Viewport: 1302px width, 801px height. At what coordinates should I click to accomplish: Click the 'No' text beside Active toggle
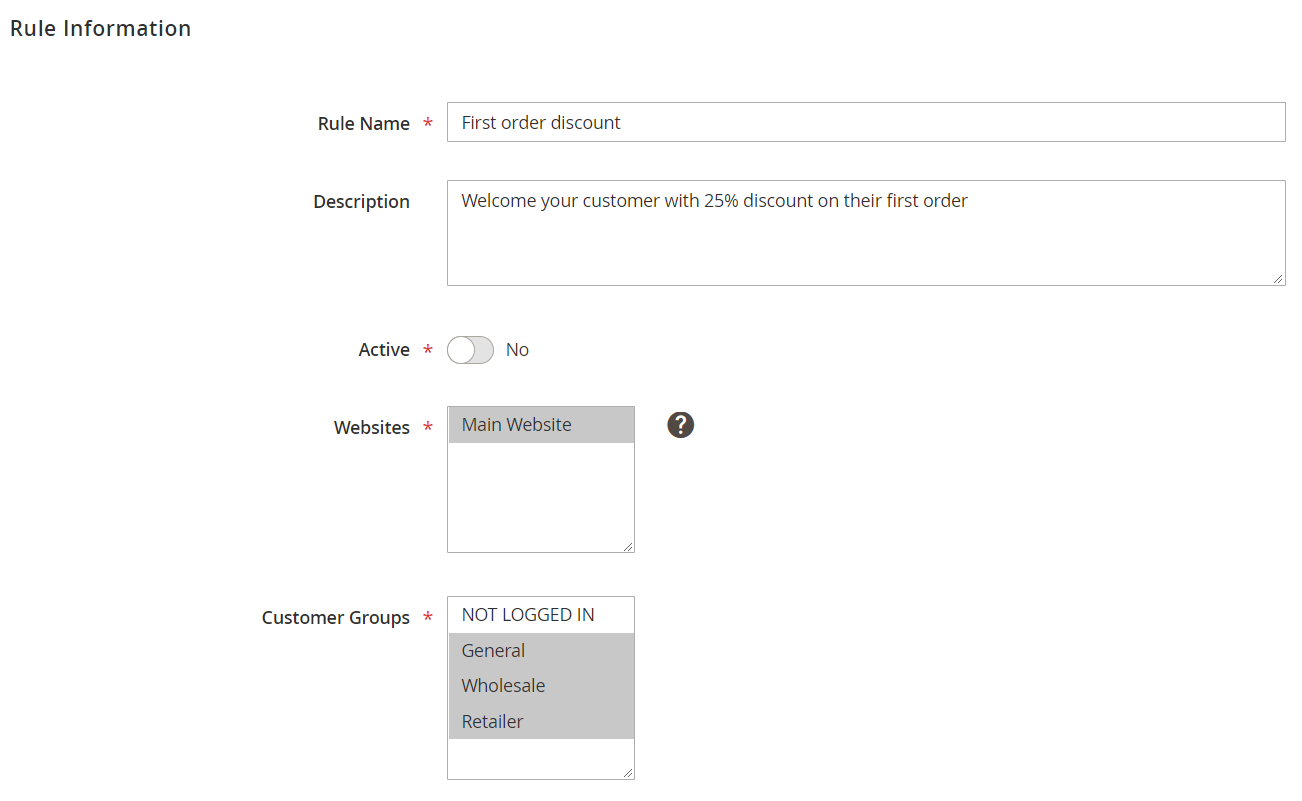pos(517,350)
